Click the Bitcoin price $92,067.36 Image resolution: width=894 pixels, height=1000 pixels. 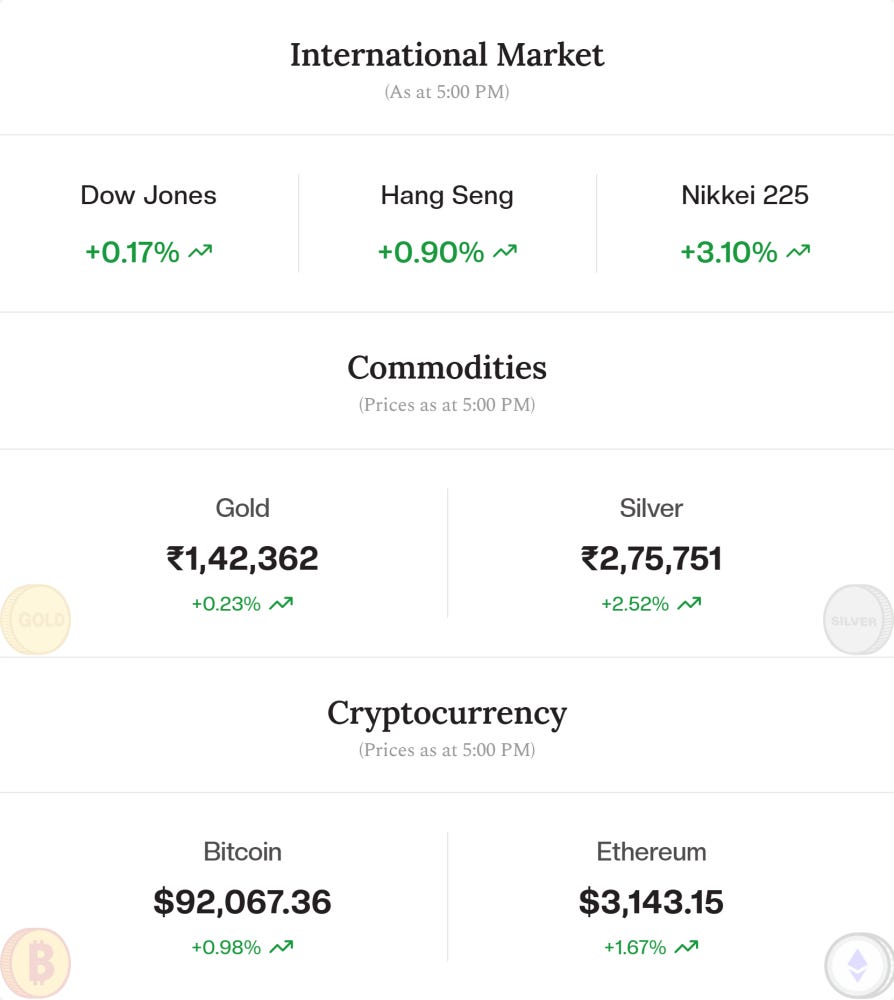click(x=242, y=902)
